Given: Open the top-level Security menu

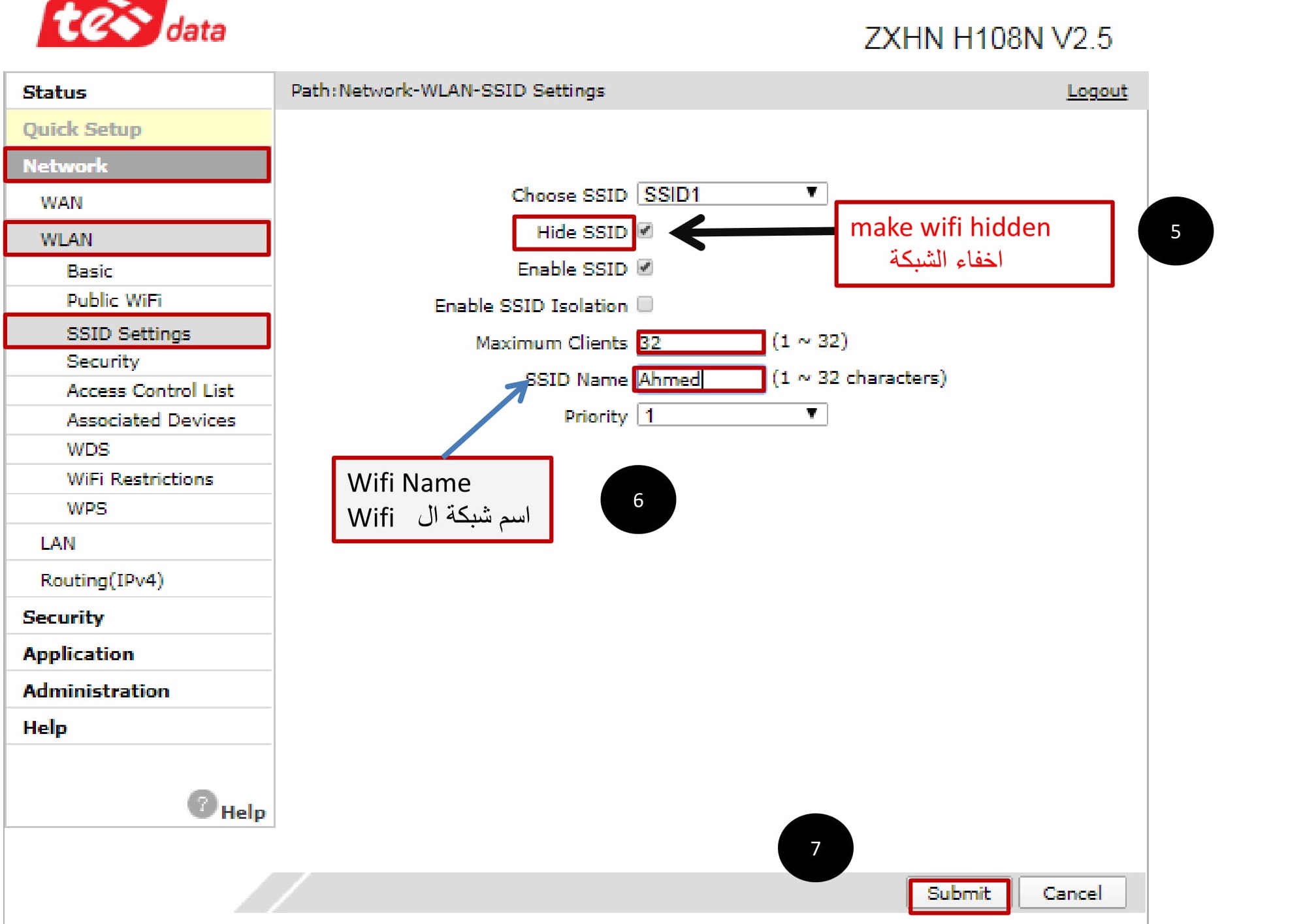Looking at the screenshot, I should [138, 617].
